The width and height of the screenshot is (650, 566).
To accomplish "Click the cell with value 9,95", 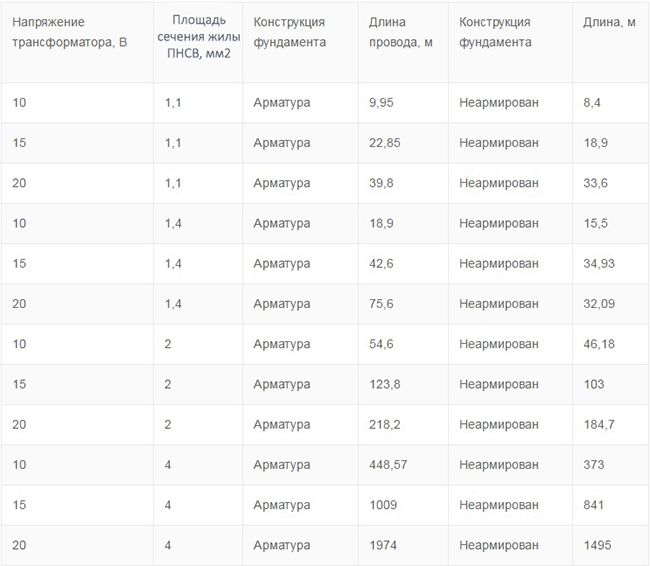I will pos(382,103).
